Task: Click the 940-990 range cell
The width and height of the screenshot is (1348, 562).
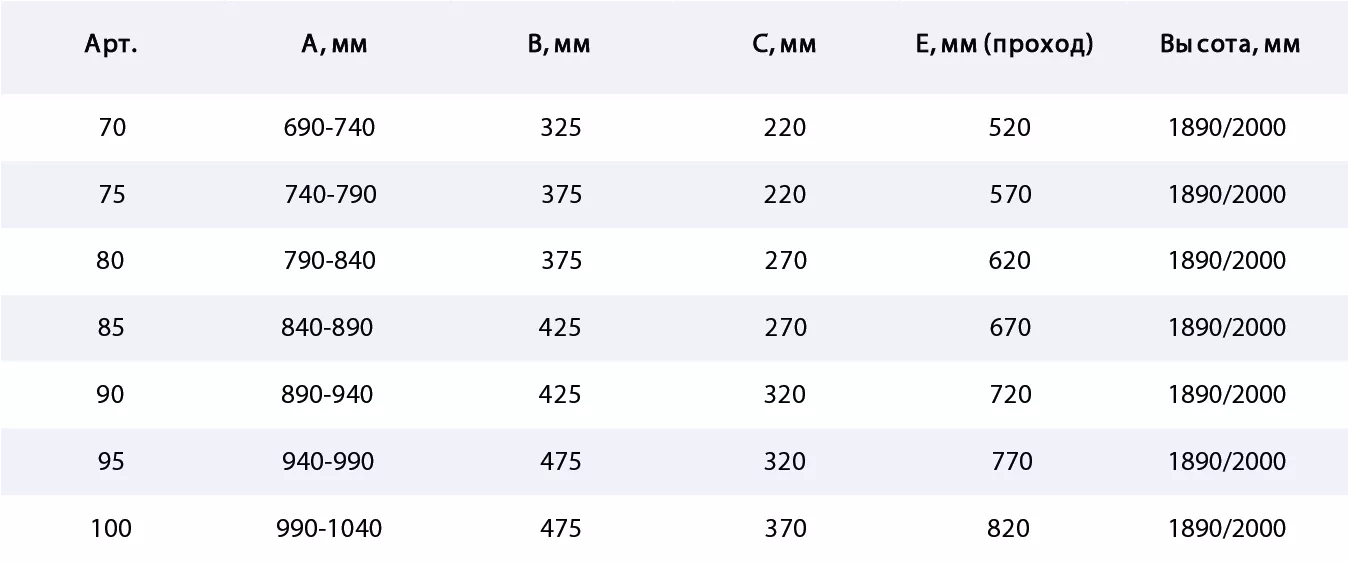Action: (x=328, y=461)
